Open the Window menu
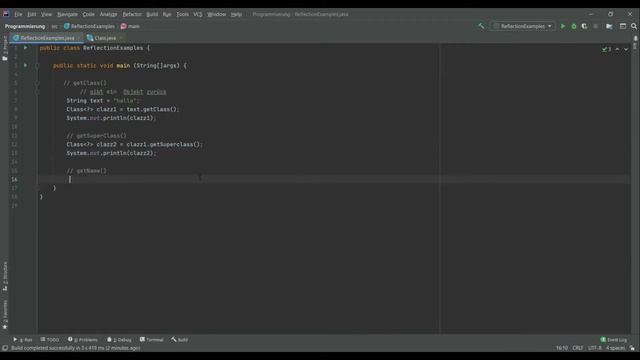The width and height of the screenshot is (640, 360). coord(216,14)
